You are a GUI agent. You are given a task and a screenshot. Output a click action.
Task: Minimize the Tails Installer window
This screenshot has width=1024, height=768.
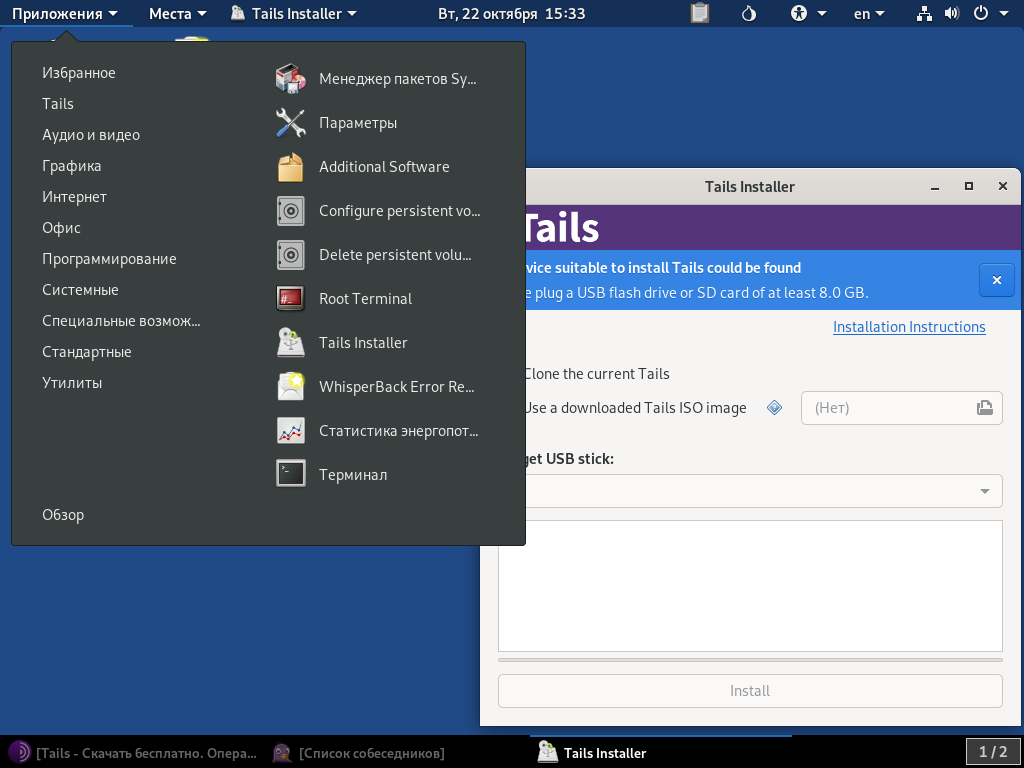click(935, 187)
